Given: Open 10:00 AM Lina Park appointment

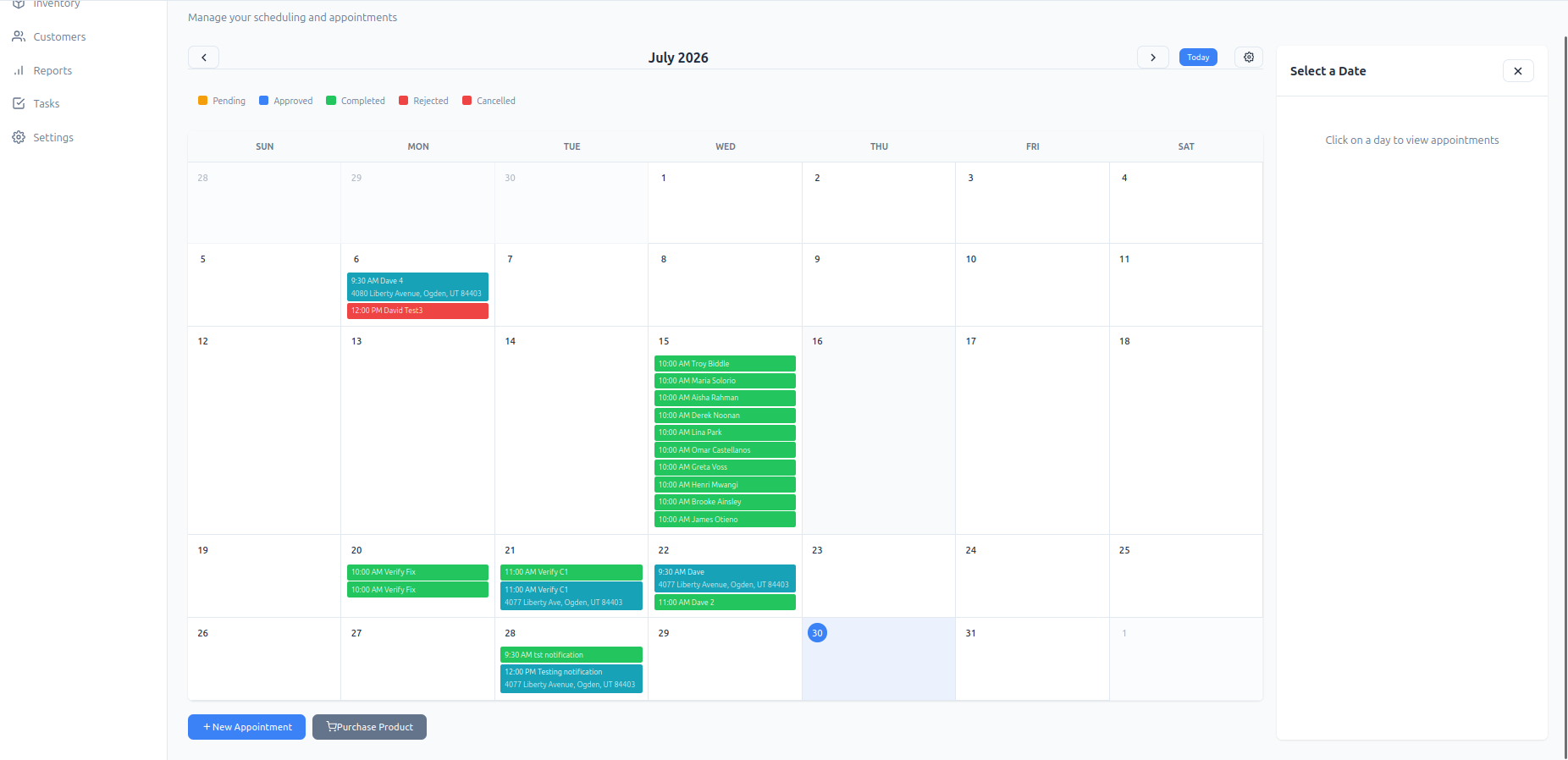Looking at the screenshot, I should [x=725, y=432].
